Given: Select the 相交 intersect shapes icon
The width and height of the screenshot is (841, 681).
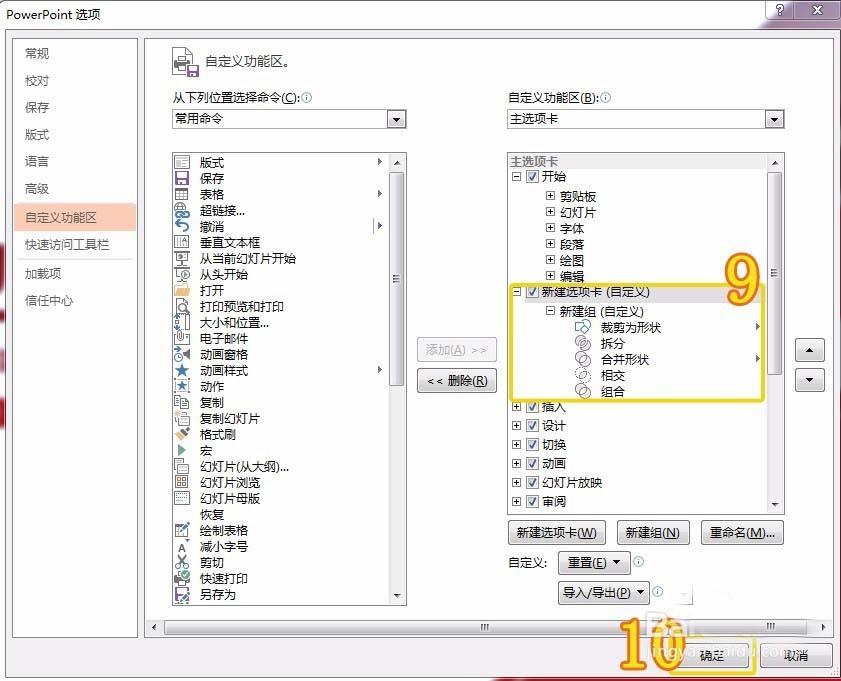Looking at the screenshot, I should 582,375.
